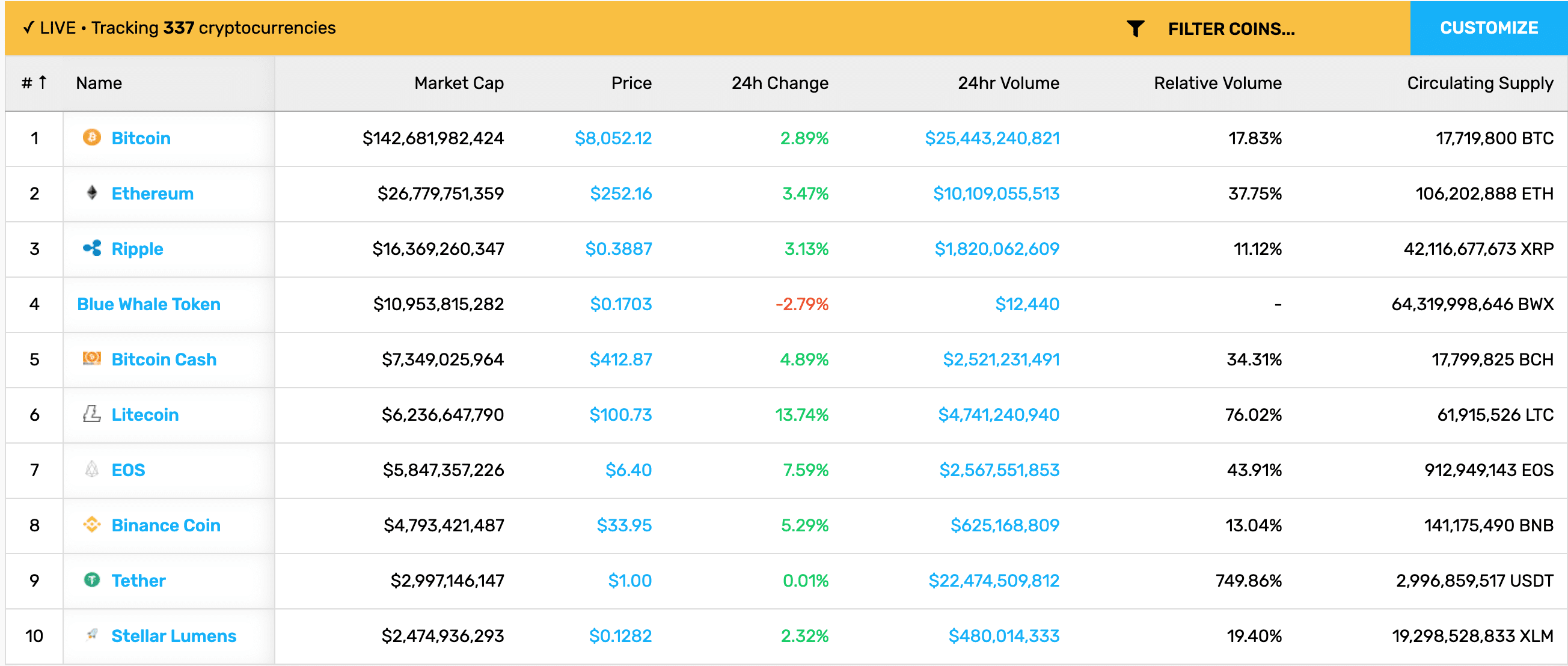Click the filter funnel icon
Screen dimensions: 1568x666
1135,29
